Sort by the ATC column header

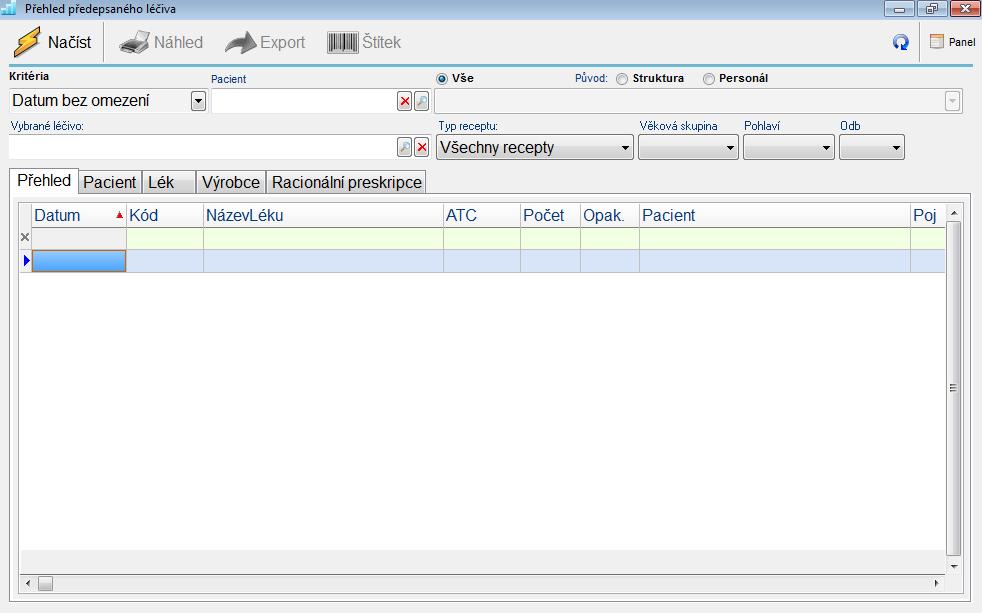pyautogui.click(x=482, y=215)
